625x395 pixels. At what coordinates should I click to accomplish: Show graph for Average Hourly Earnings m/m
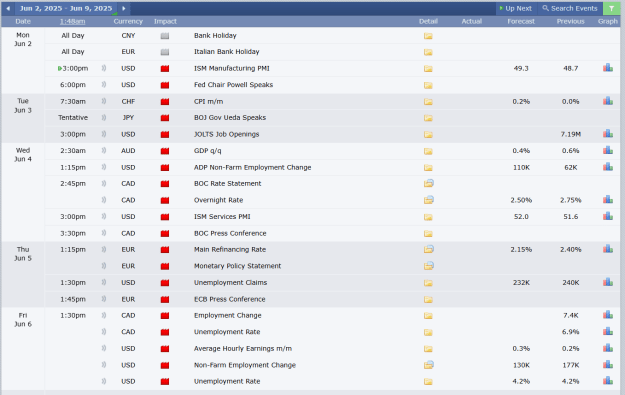tap(608, 348)
